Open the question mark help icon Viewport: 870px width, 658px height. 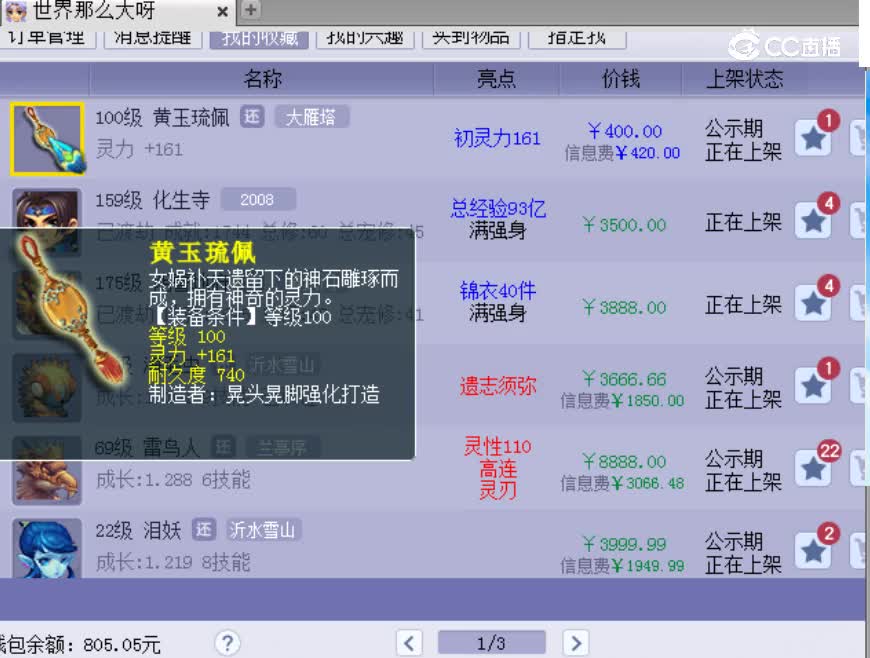coord(227,643)
